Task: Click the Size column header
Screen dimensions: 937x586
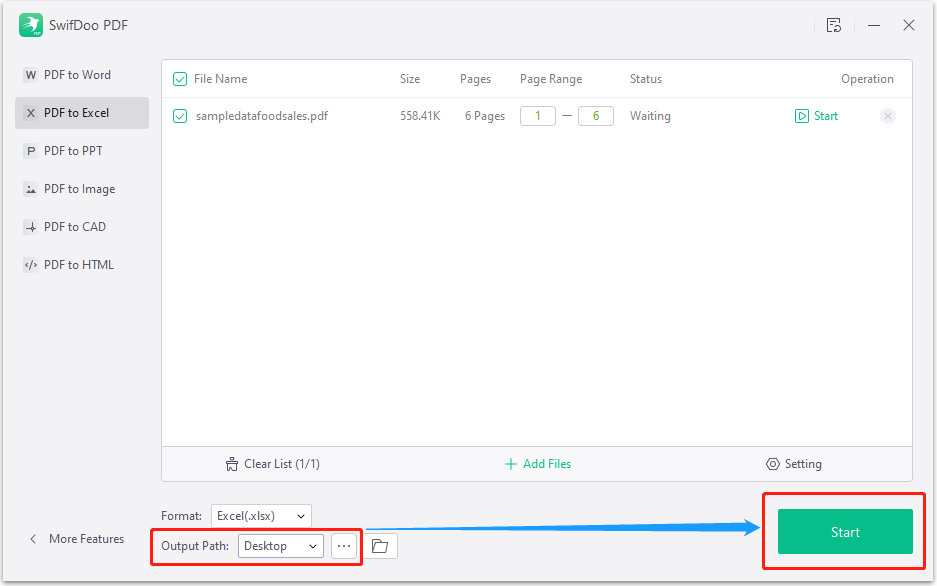Action: (410, 79)
